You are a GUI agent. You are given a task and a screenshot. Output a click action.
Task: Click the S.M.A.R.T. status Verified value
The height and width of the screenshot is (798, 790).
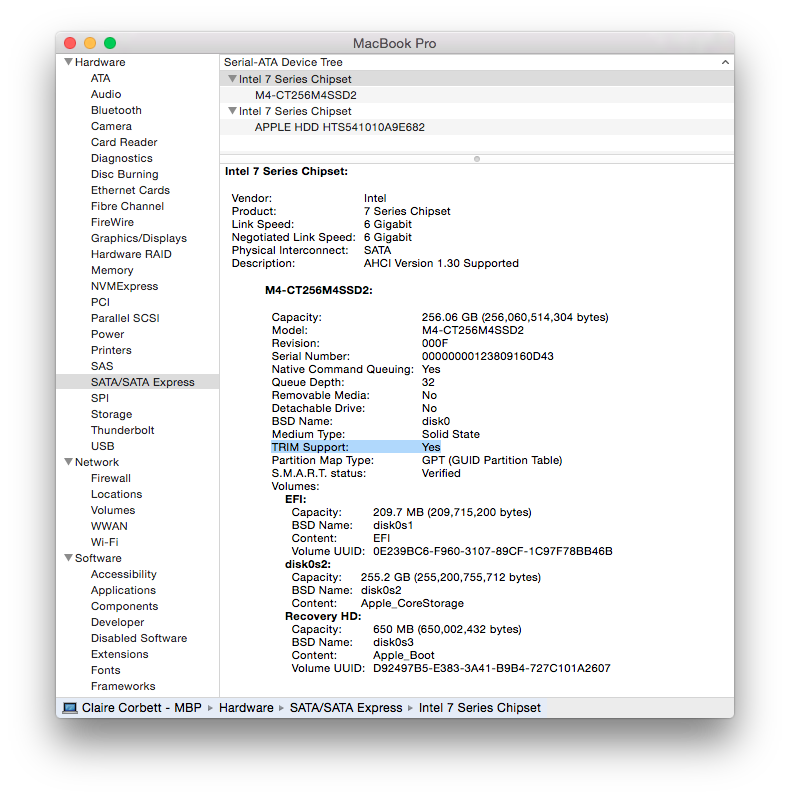pyautogui.click(x=441, y=473)
